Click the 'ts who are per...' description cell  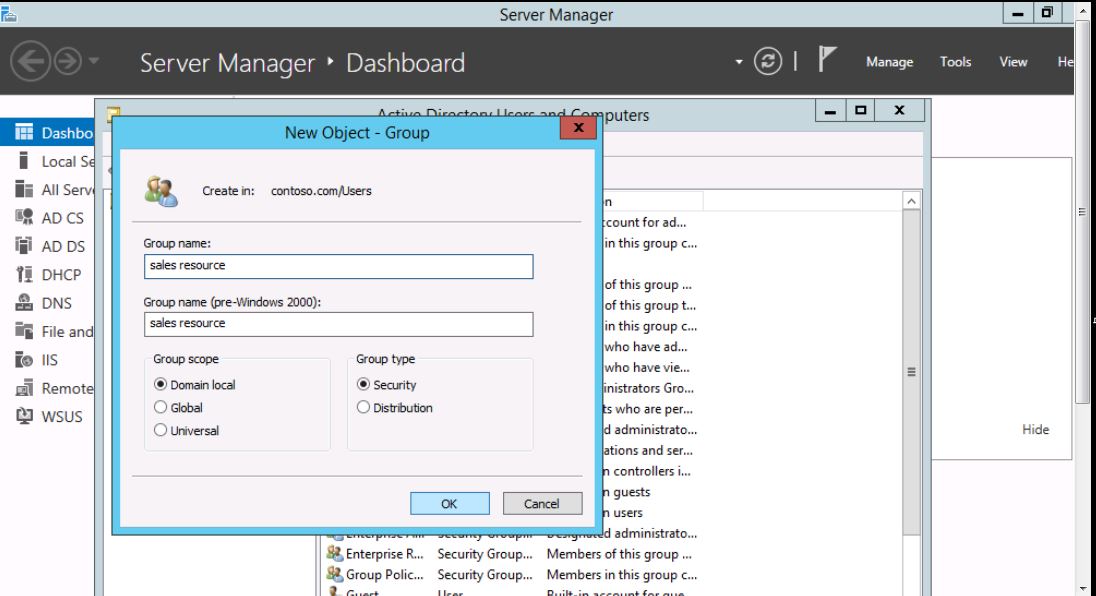pyautogui.click(x=648, y=409)
